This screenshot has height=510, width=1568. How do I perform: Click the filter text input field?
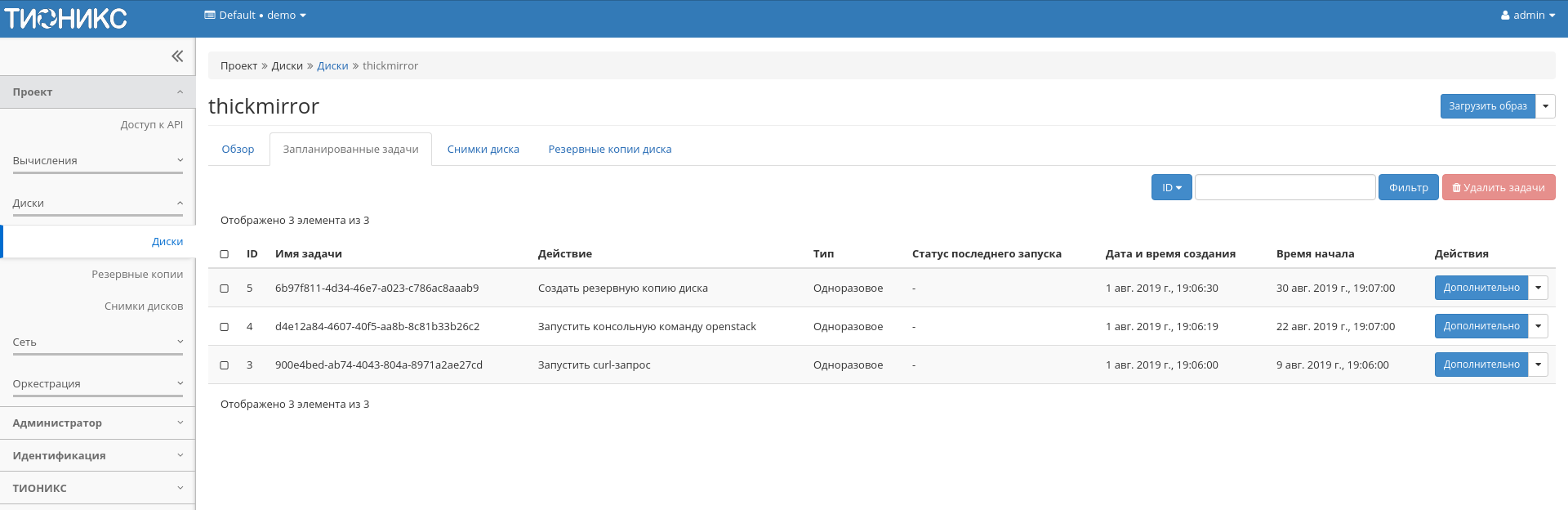click(x=1285, y=188)
